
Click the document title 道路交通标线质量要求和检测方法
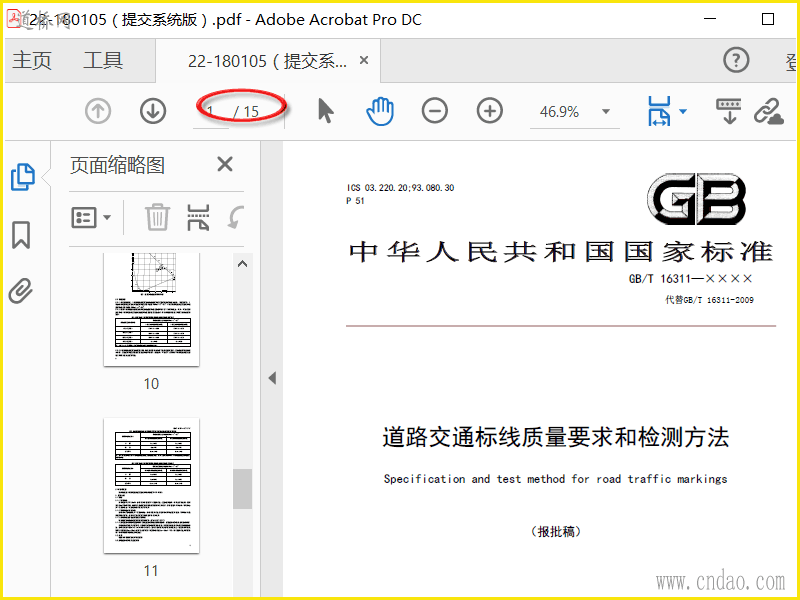pyautogui.click(x=556, y=438)
